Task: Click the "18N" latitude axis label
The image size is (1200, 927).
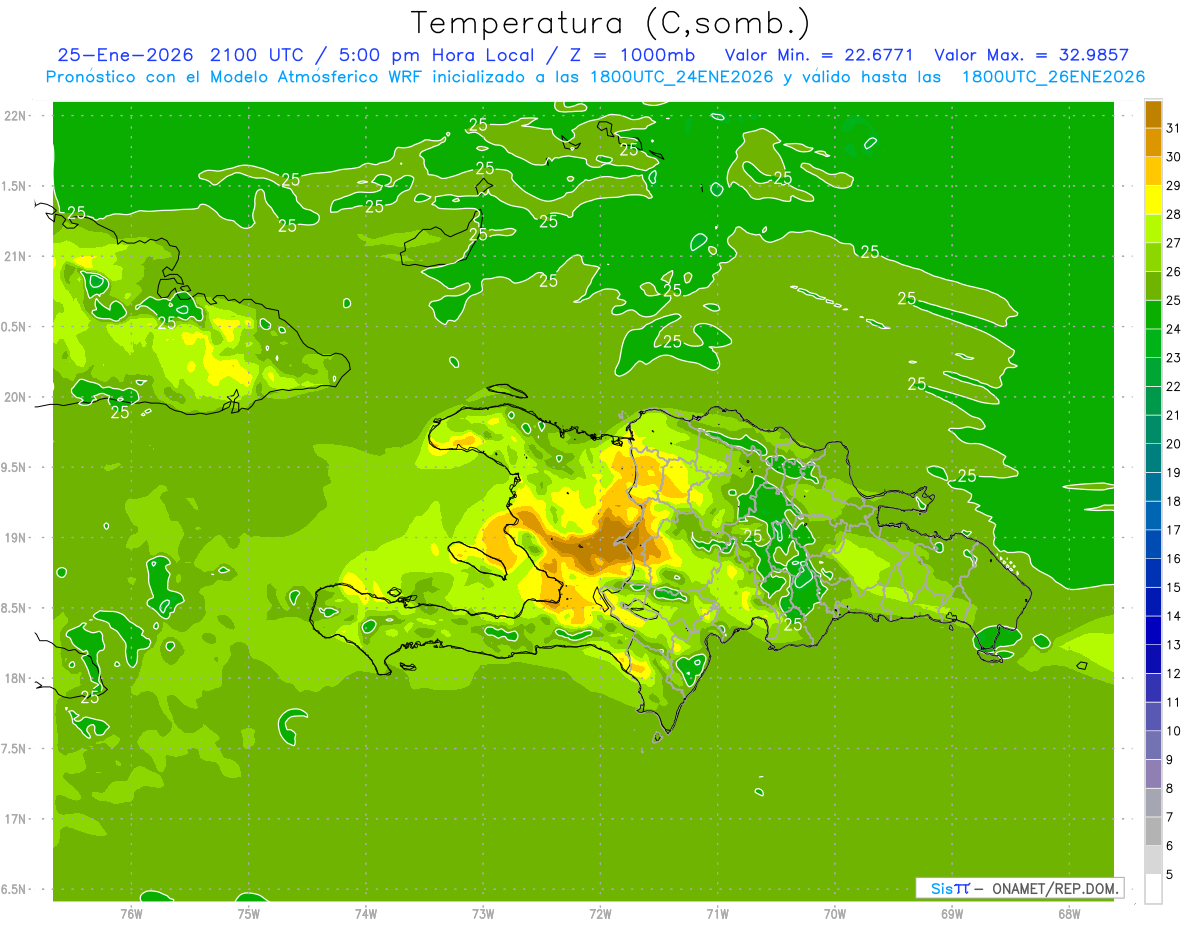Action: (15, 678)
